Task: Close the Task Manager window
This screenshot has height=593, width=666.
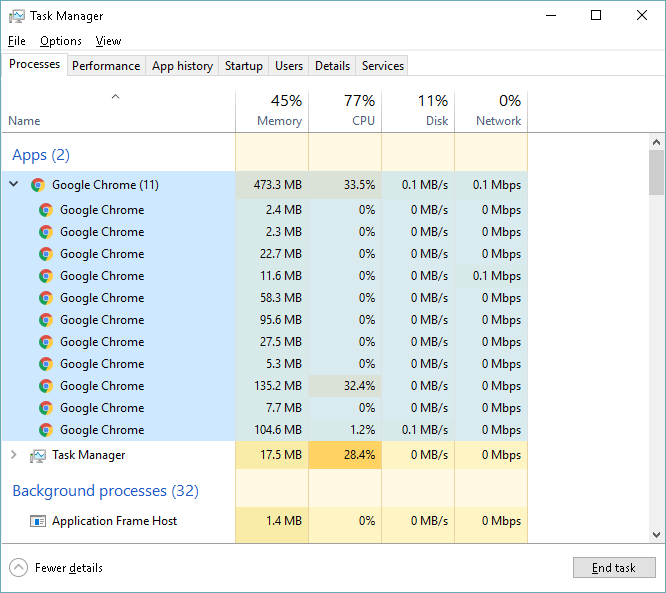Action: pyautogui.click(x=642, y=16)
